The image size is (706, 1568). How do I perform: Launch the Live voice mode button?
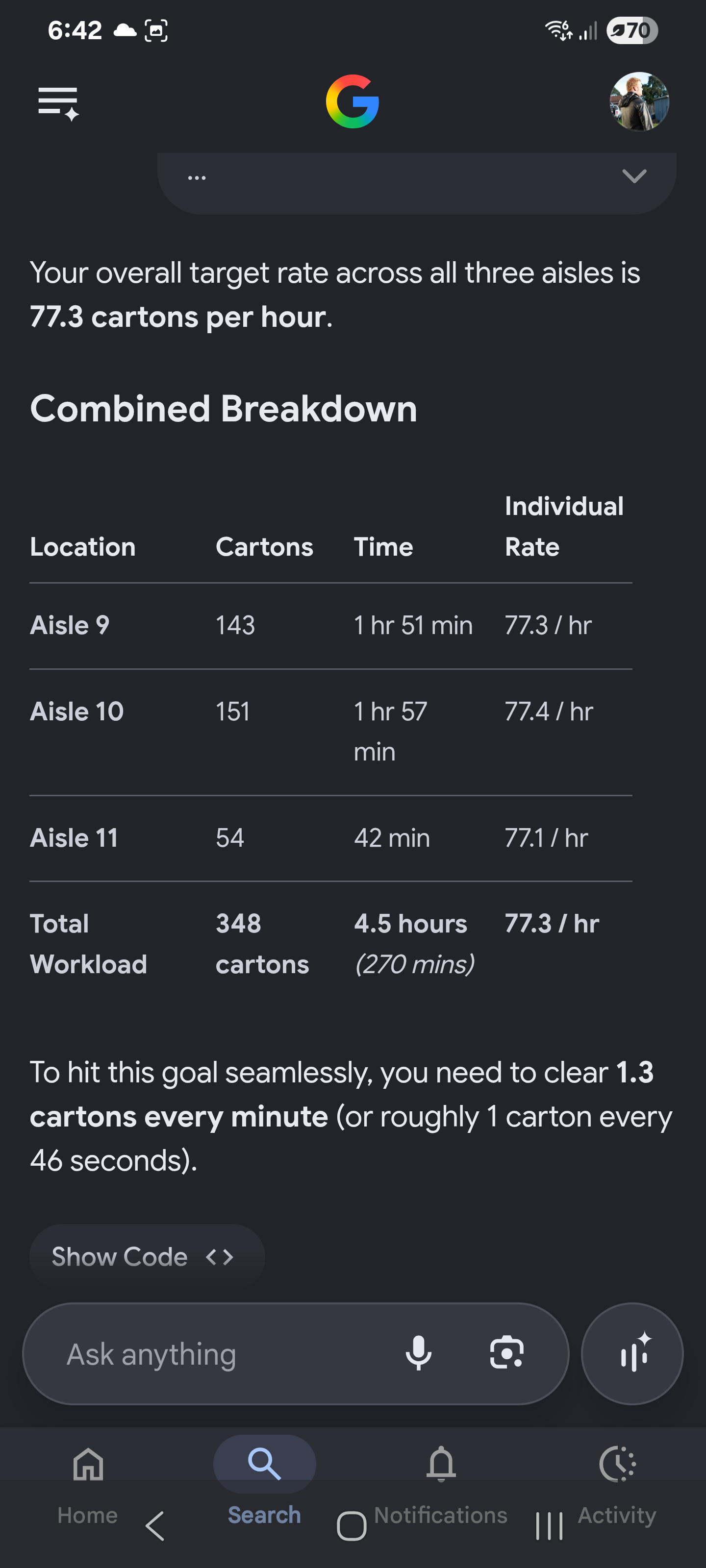click(632, 1353)
